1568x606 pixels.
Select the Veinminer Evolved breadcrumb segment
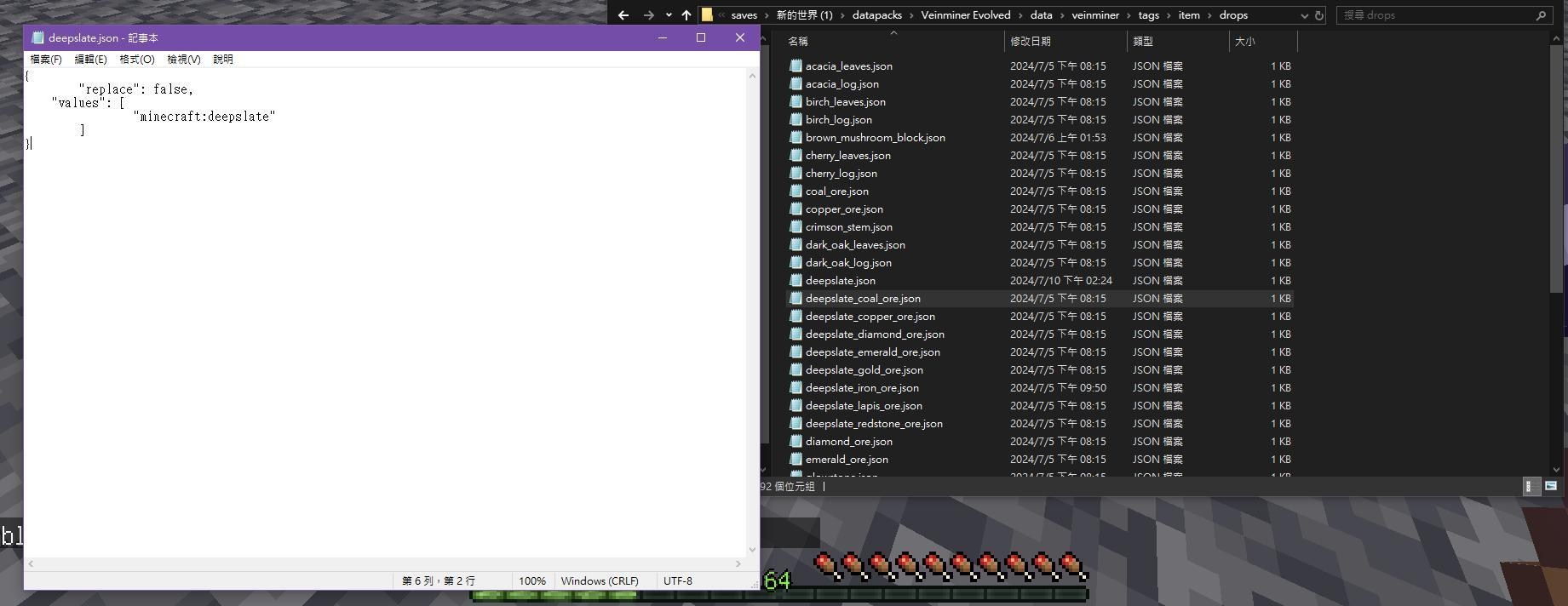coord(966,15)
